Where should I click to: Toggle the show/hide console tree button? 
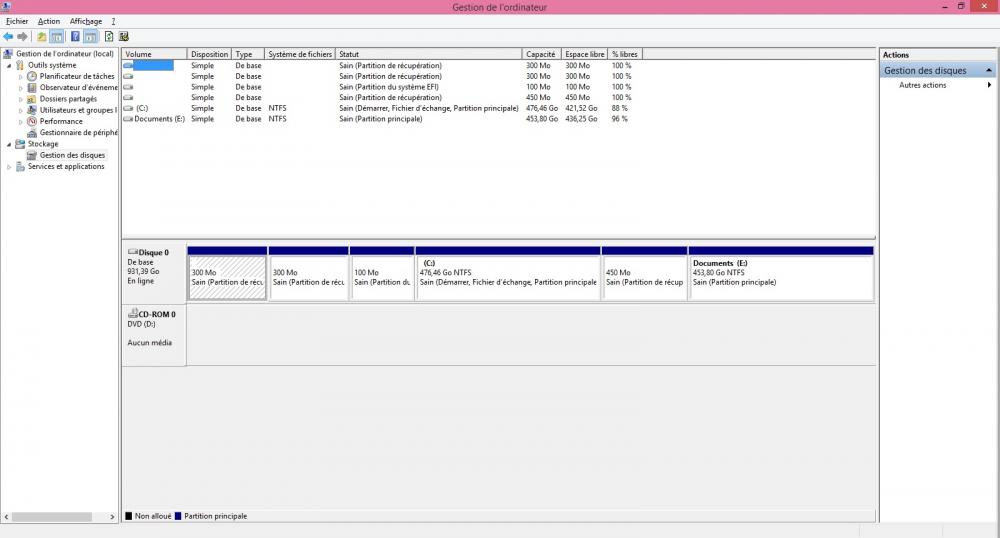pyautogui.click(x=57, y=37)
